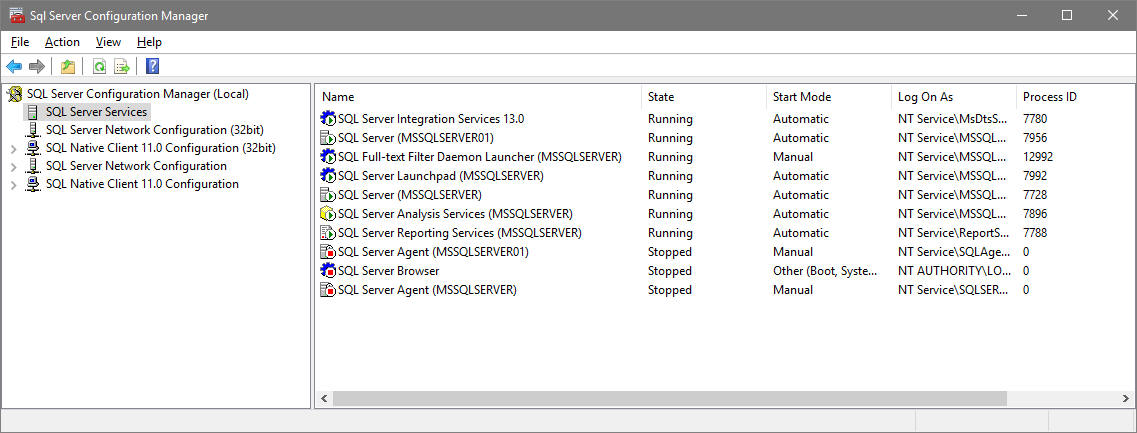This screenshot has height=433, width=1137.
Task: Click the SQL Server Services tree icon
Action: 33,112
